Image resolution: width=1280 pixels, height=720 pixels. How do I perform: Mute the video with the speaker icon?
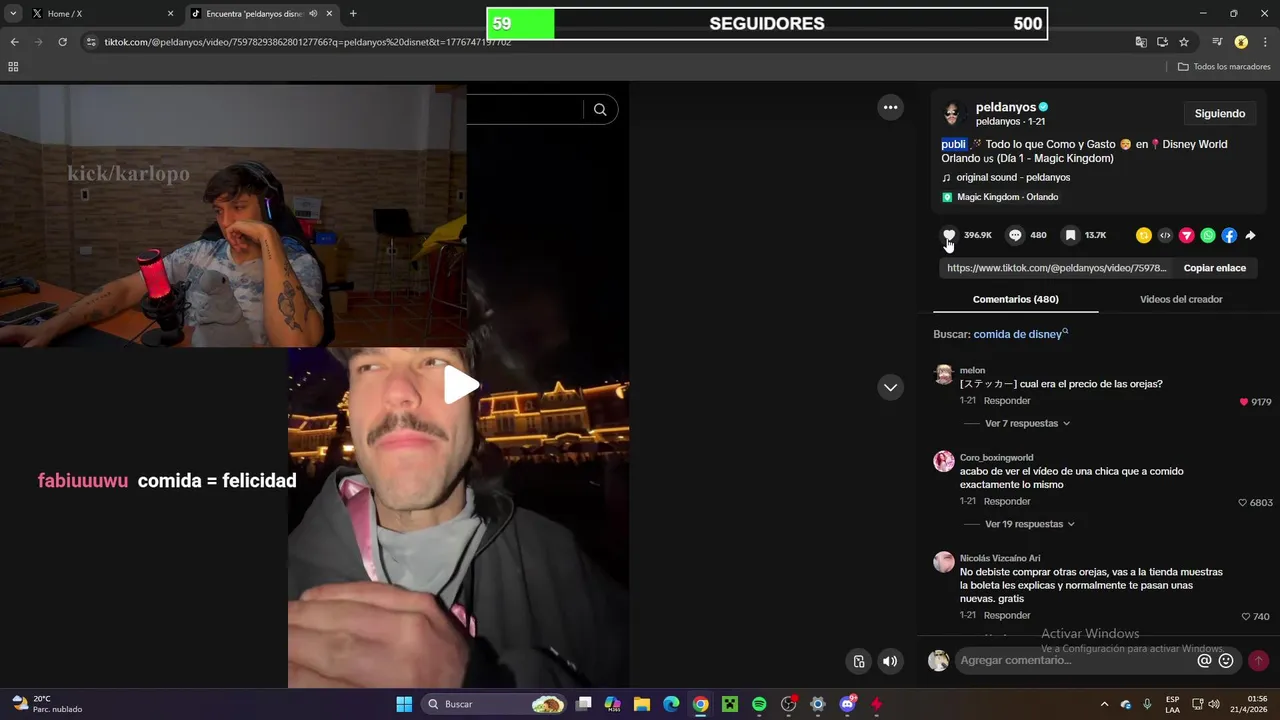tap(890, 661)
